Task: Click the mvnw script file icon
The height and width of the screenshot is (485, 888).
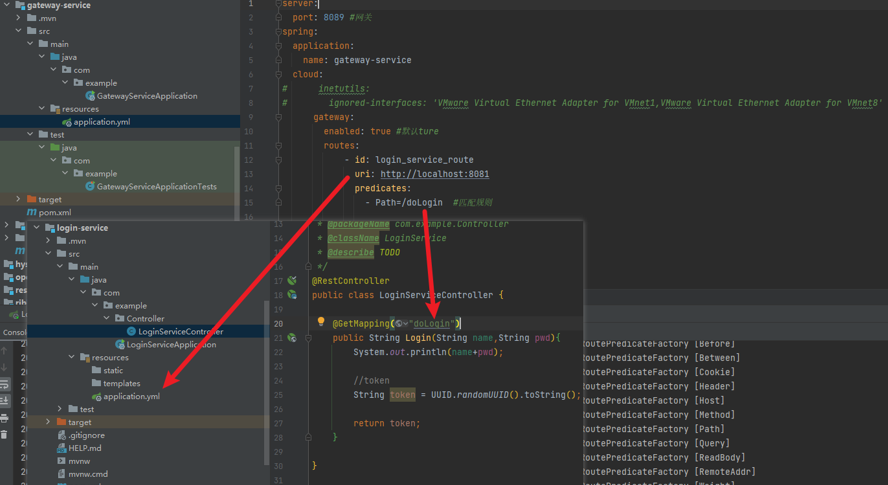Action: pyautogui.click(x=62, y=461)
